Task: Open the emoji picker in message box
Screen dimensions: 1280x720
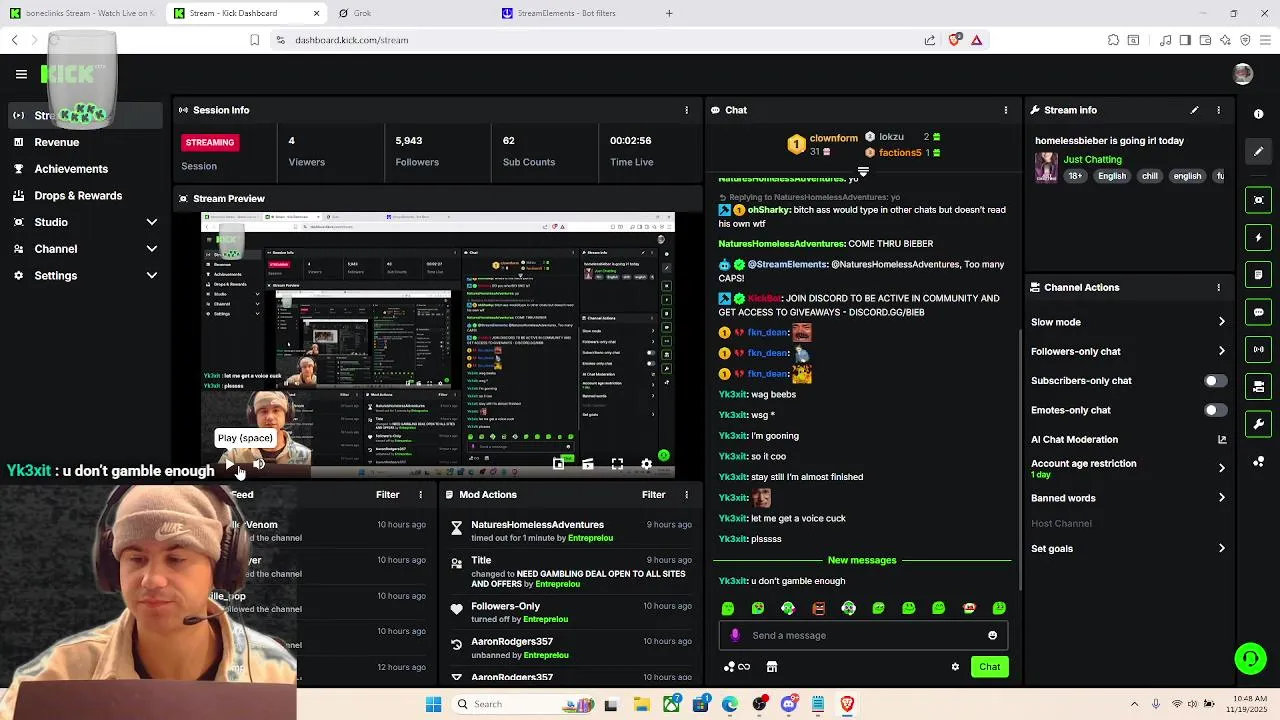Action: click(x=992, y=635)
